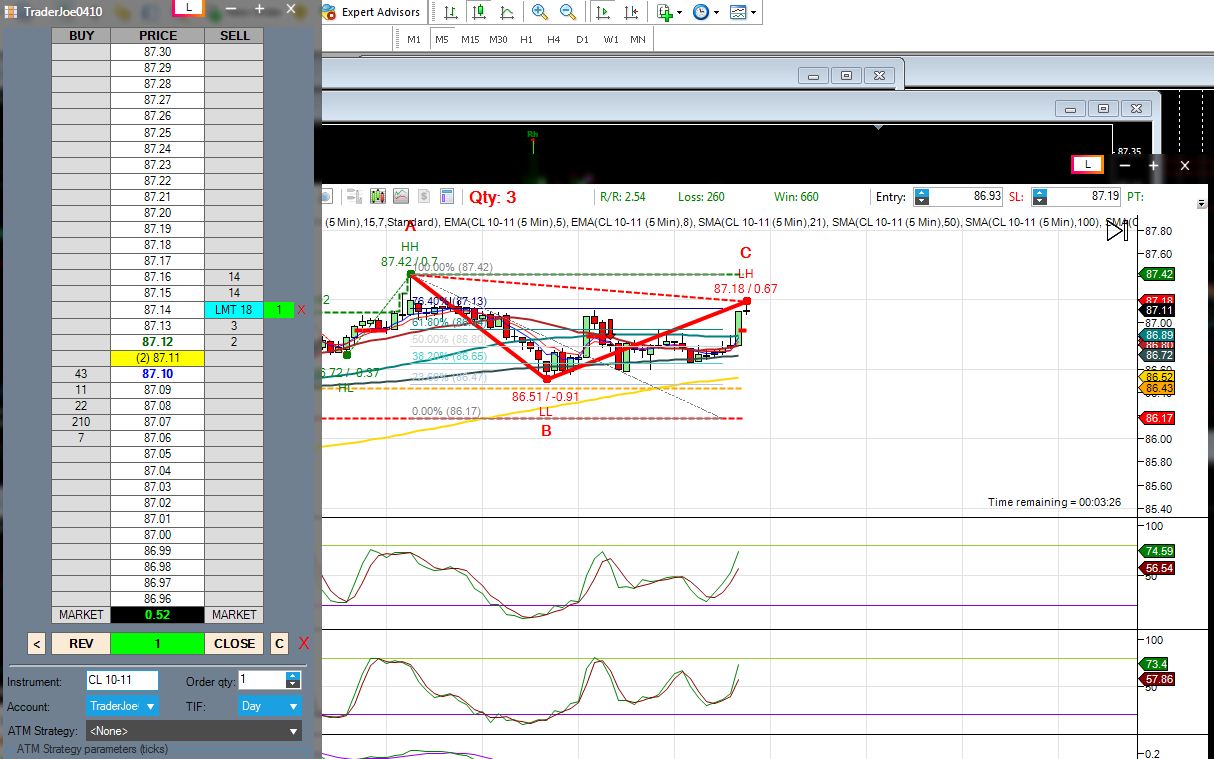Expand the templates dropdown arrow
The height and width of the screenshot is (759, 1214).
pos(753,13)
